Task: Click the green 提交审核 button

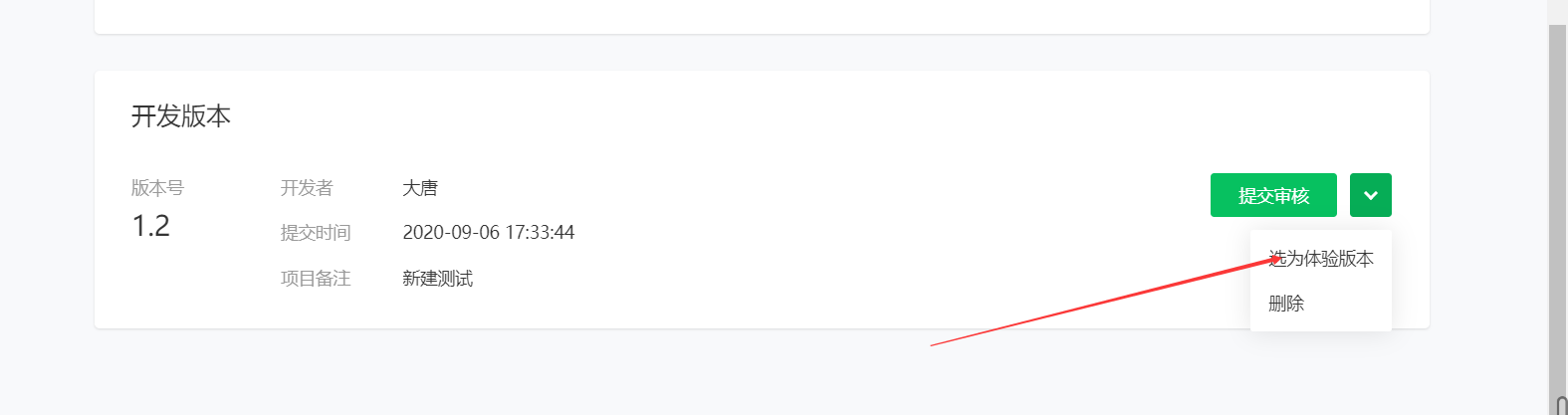Action: pyautogui.click(x=1273, y=195)
